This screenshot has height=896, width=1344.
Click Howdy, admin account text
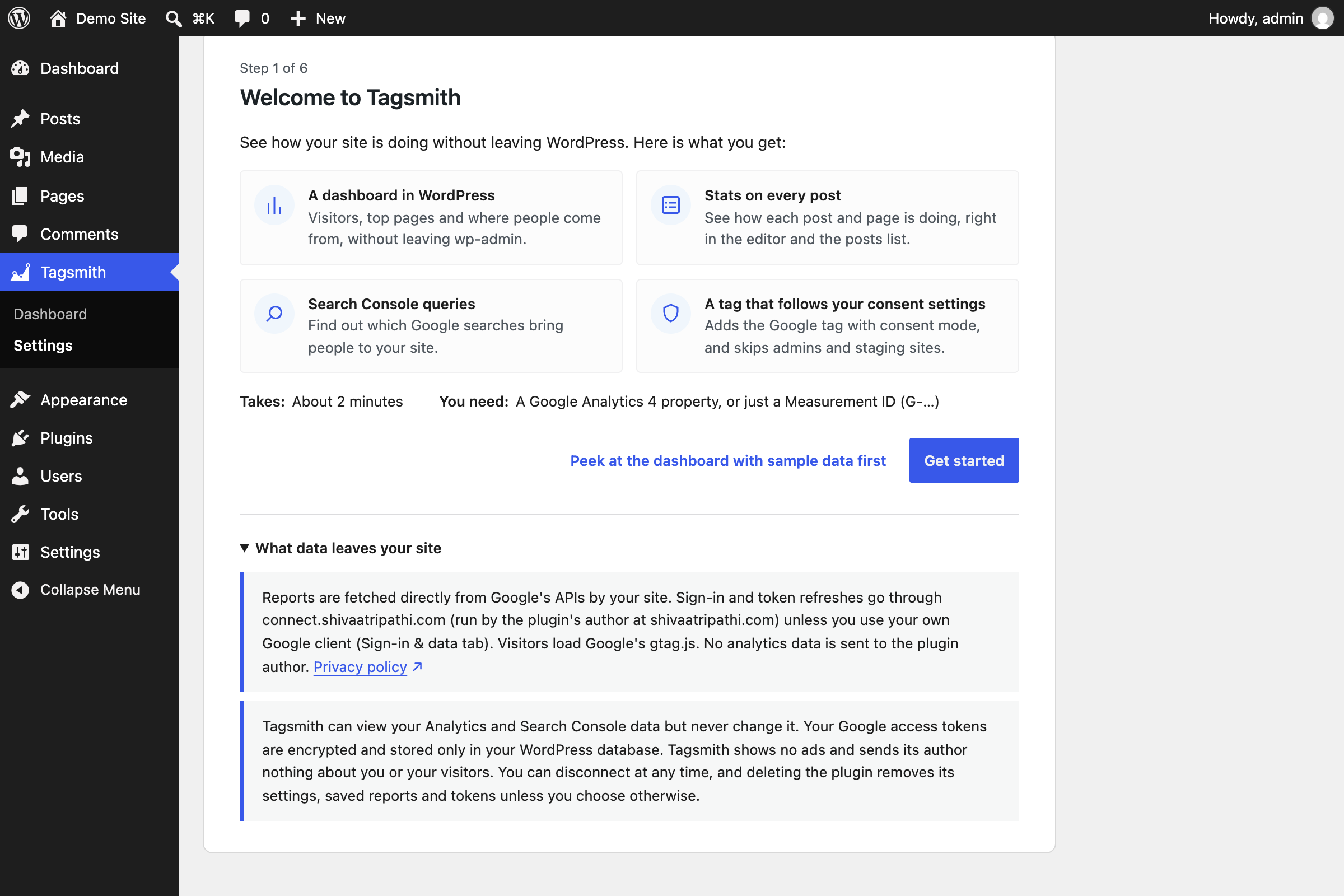point(1256,18)
